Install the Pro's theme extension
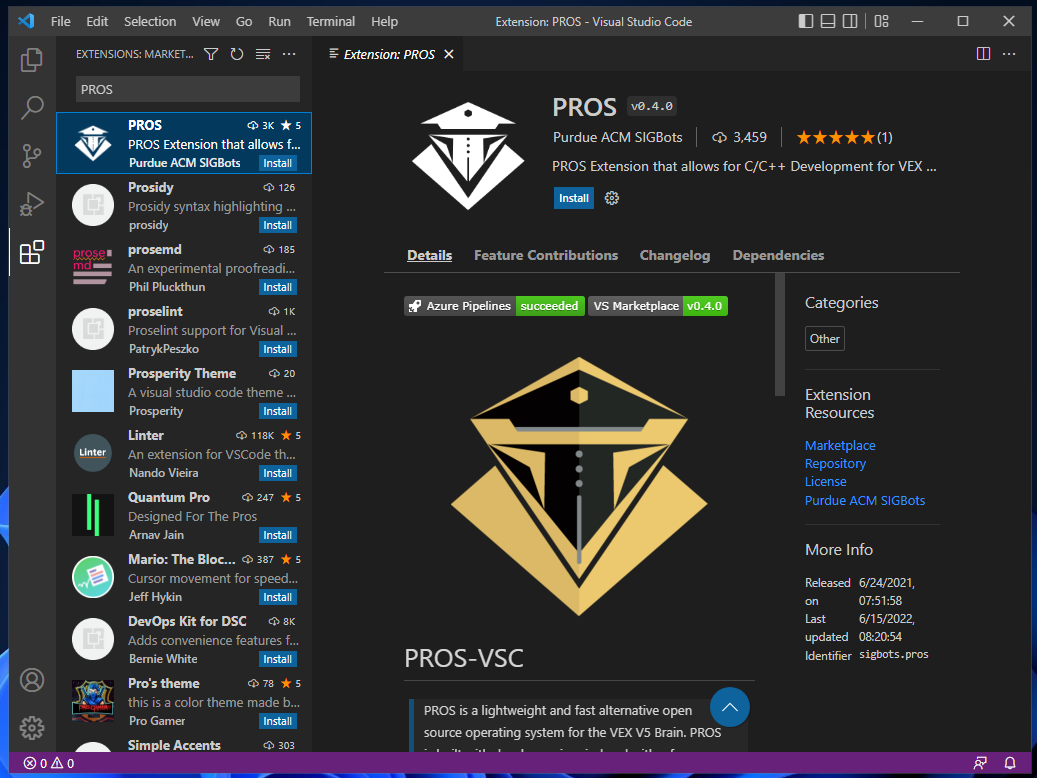1037x778 pixels. [278, 721]
